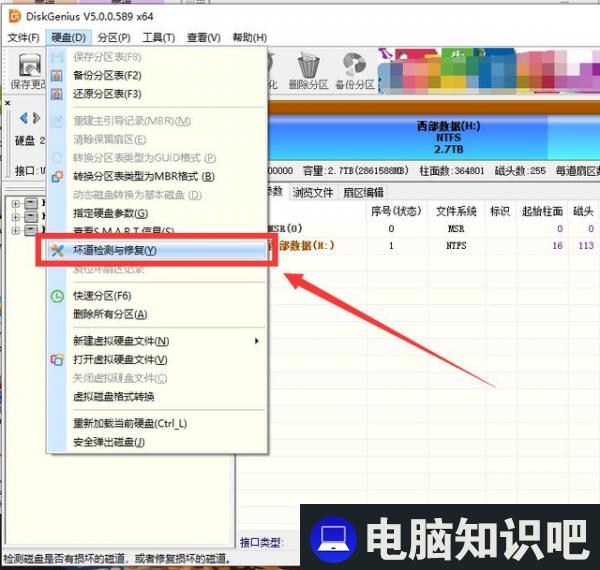
Task: Open the 查看(V) menu
Action: [x=204, y=37]
